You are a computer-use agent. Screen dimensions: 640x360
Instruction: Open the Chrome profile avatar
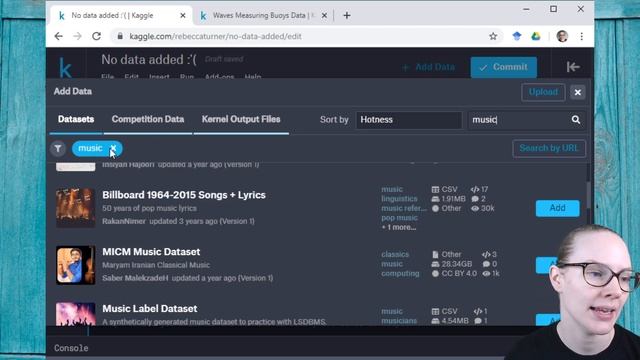562,36
